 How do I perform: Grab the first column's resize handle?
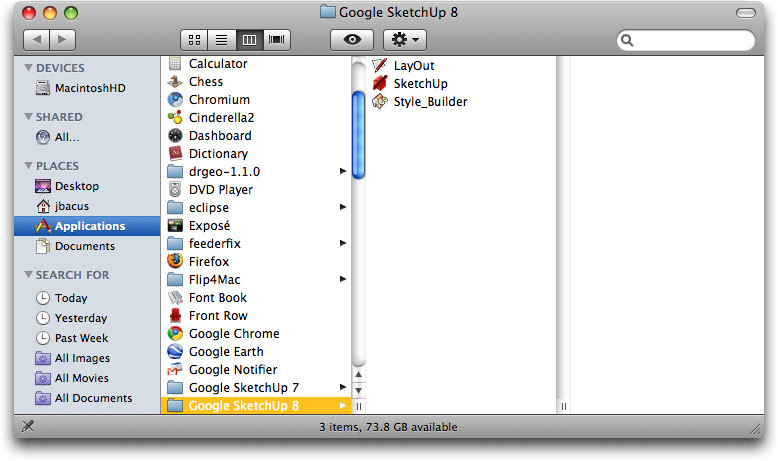(359, 406)
